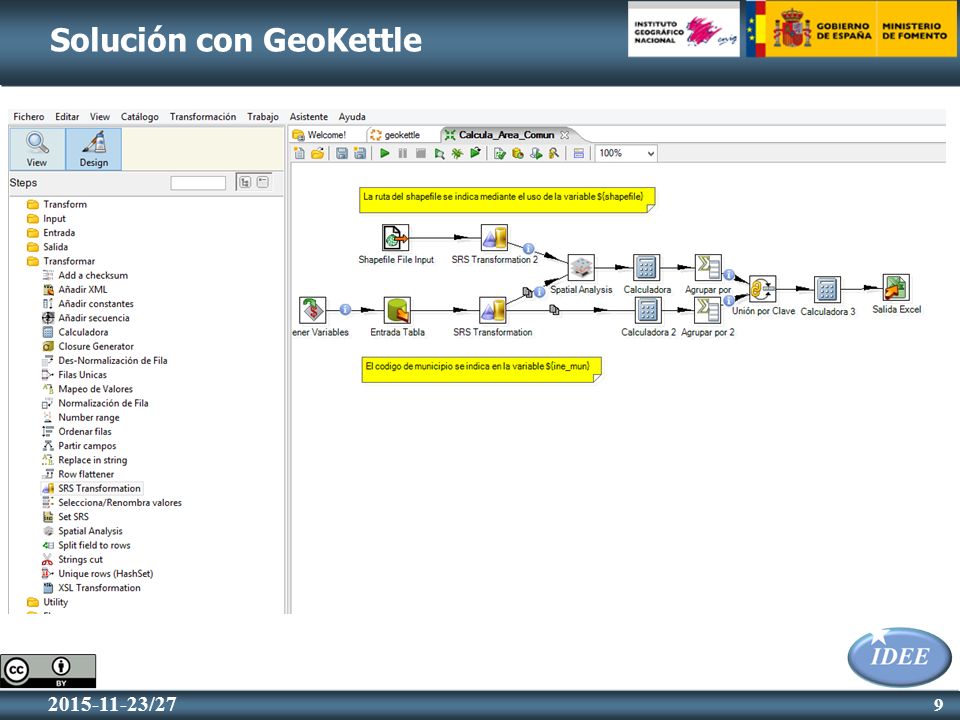Click the expand all tree icon in Steps

click(x=245, y=182)
